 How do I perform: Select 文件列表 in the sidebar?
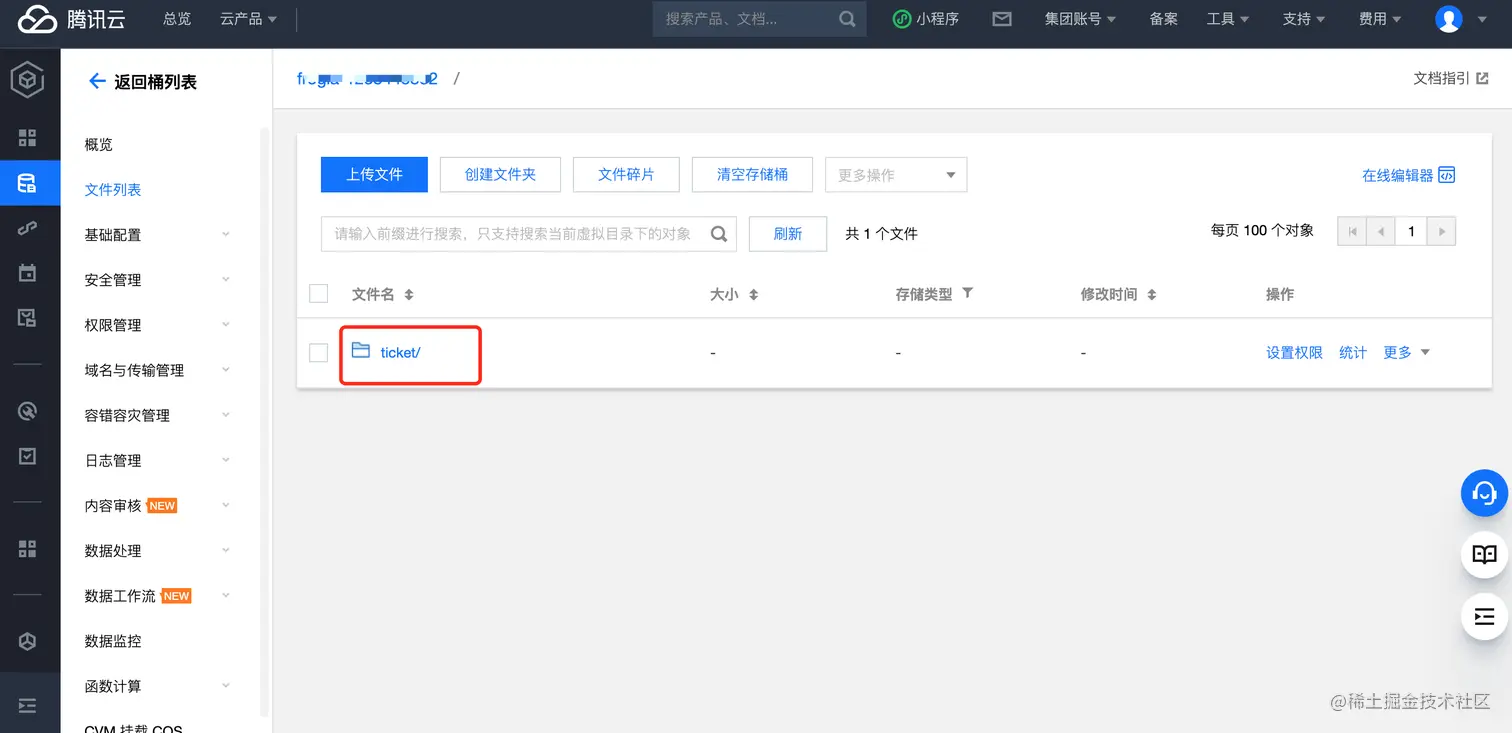(113, 190)
